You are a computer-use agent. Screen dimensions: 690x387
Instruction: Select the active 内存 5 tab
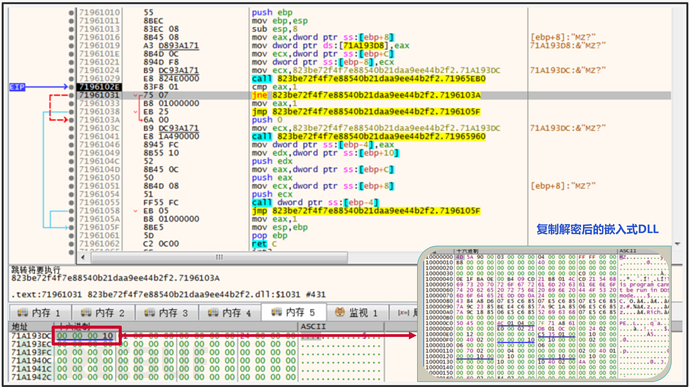(294, 312)
